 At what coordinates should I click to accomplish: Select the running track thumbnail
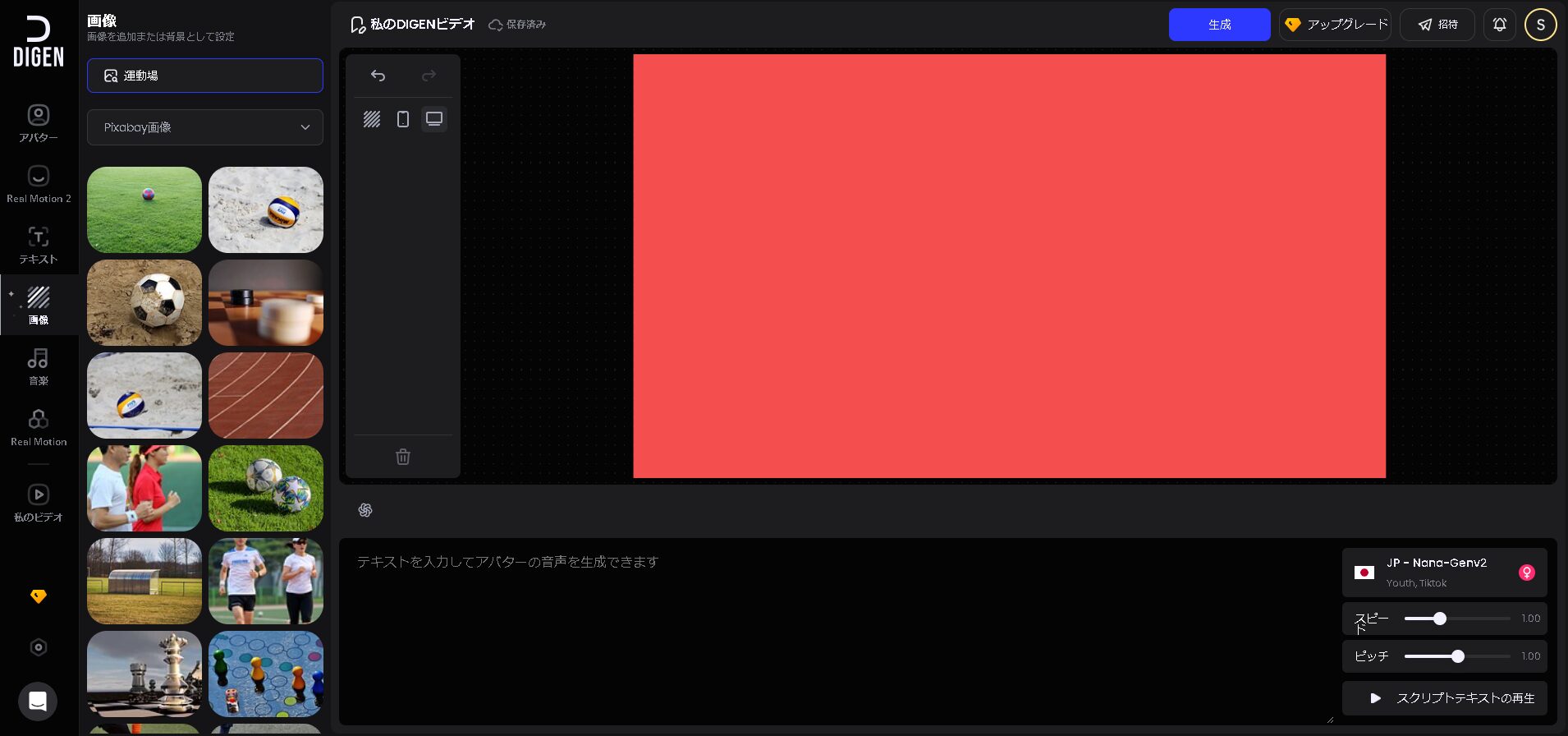(x=266, y=395)
